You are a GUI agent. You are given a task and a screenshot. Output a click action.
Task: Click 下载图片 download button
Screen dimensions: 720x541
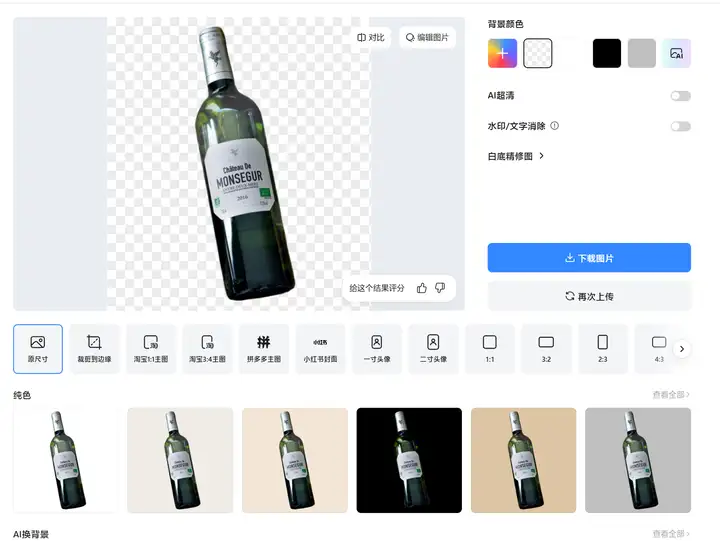point(589,258)
